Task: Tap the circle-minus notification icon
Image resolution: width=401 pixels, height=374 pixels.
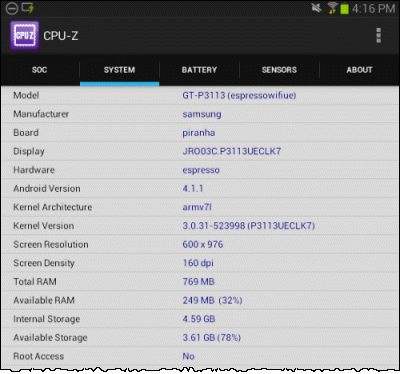Action: [12, 8]
